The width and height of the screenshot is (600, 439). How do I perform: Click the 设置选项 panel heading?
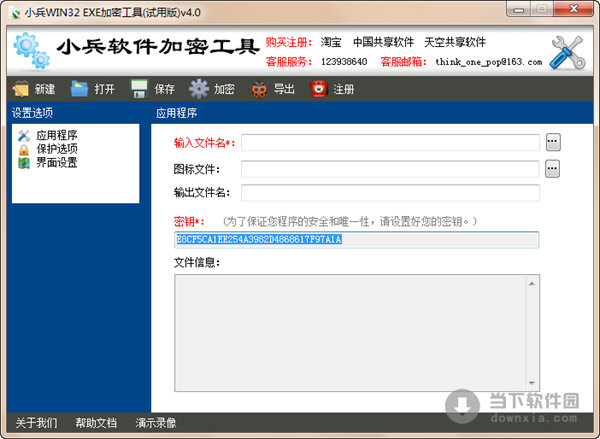point(33,113)
